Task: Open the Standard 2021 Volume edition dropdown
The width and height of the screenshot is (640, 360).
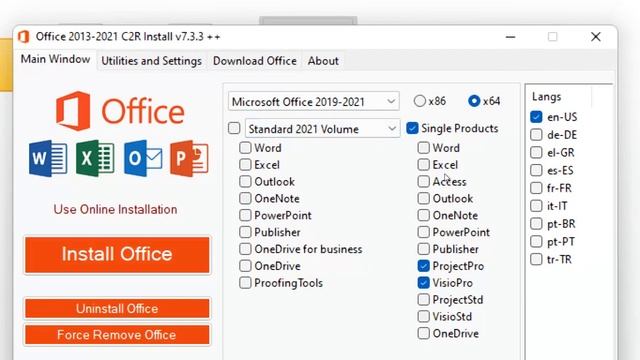Action: point(322,129)
